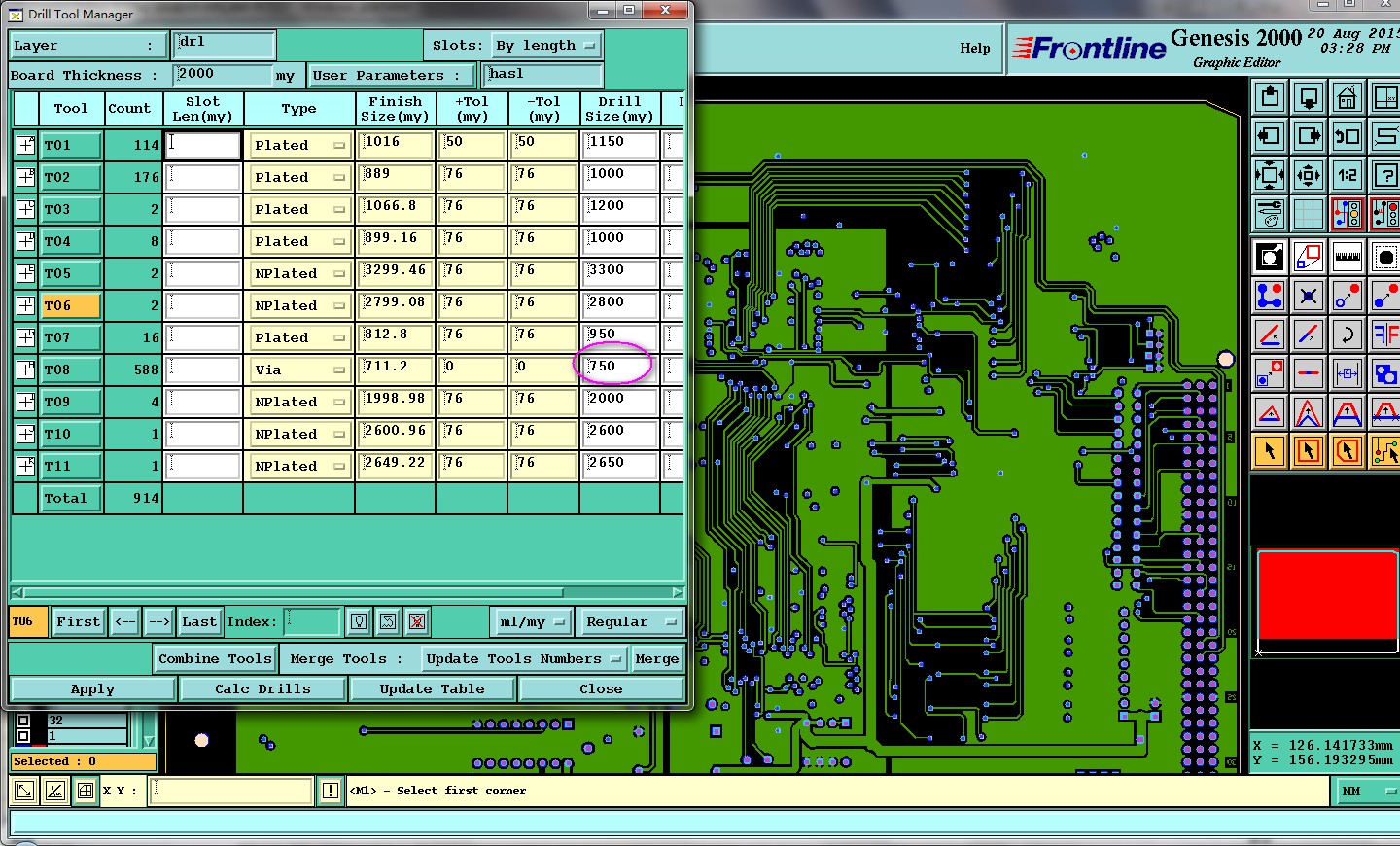
Task: Open the Slots By length dropdown
Action: pos(545,45)
